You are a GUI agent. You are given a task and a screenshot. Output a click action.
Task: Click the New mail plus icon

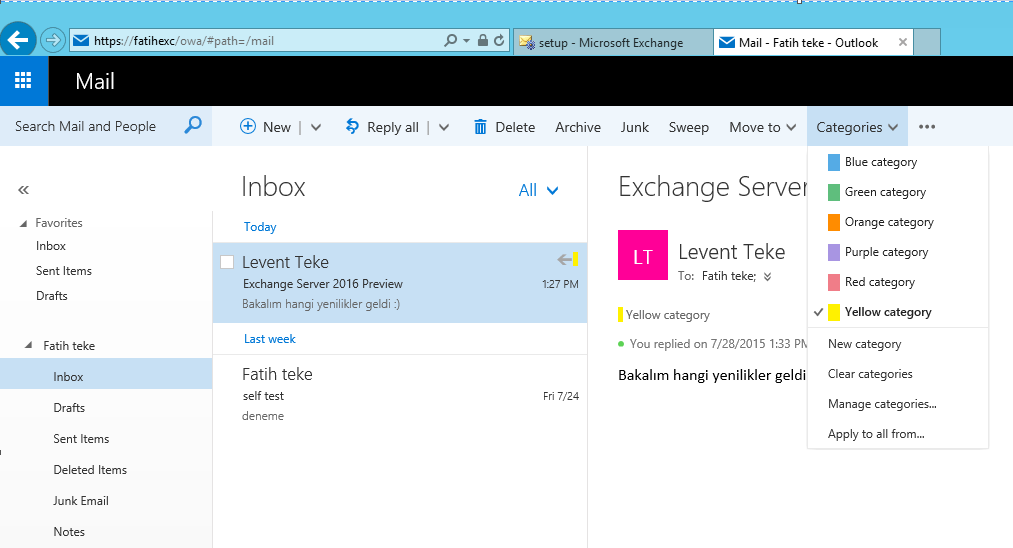point(248,127)
